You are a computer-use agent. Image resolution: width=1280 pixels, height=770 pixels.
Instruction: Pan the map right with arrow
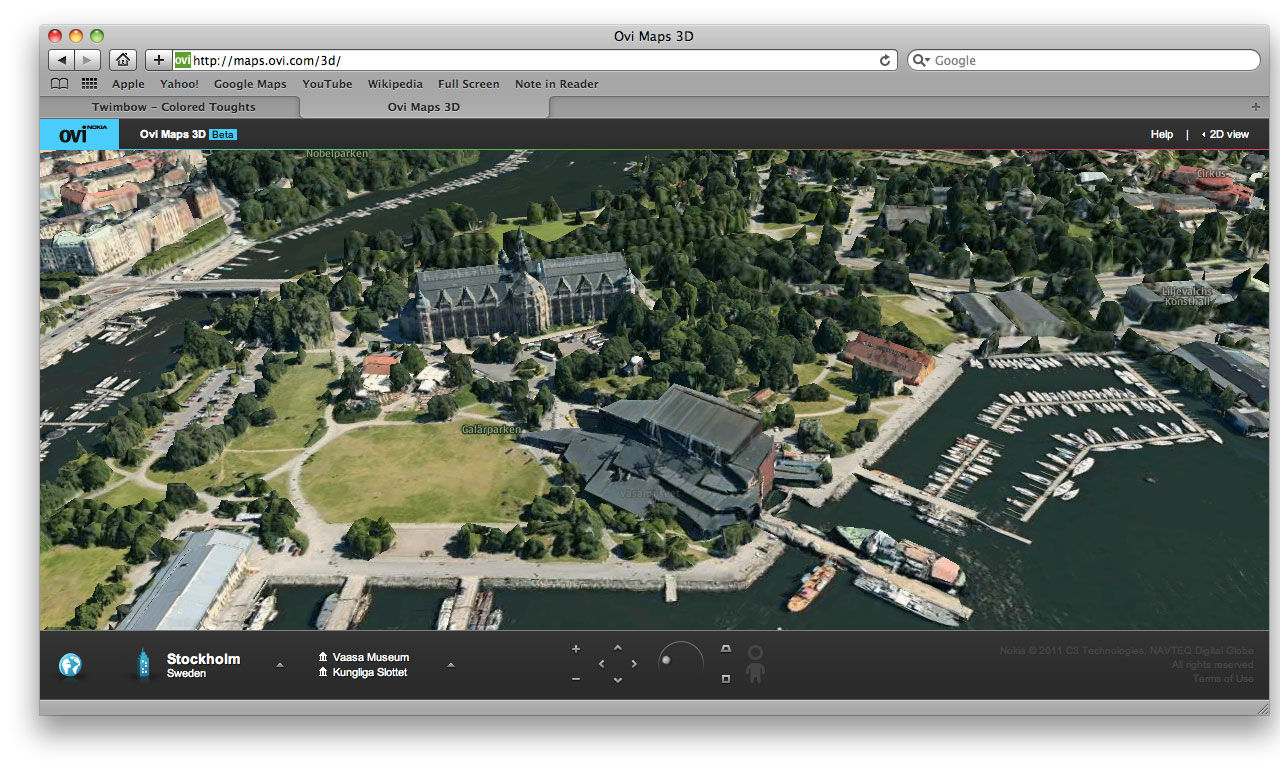point(634,664)
